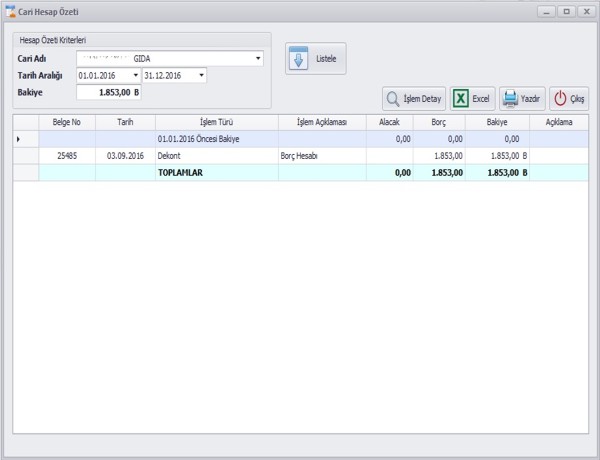Click Borç value 1.853,00 in Dekont row

tap(439, 156)
